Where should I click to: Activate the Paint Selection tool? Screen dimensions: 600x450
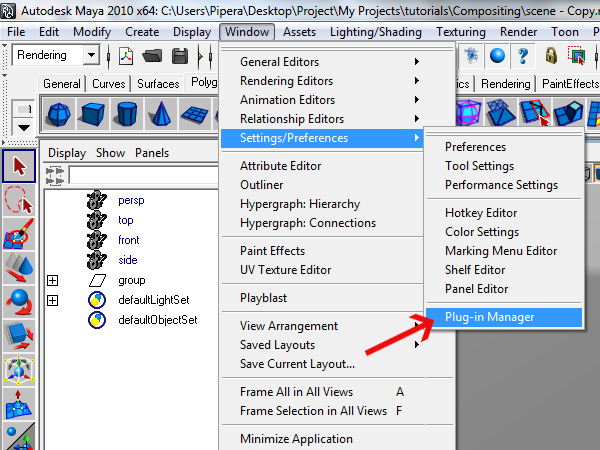19,234
